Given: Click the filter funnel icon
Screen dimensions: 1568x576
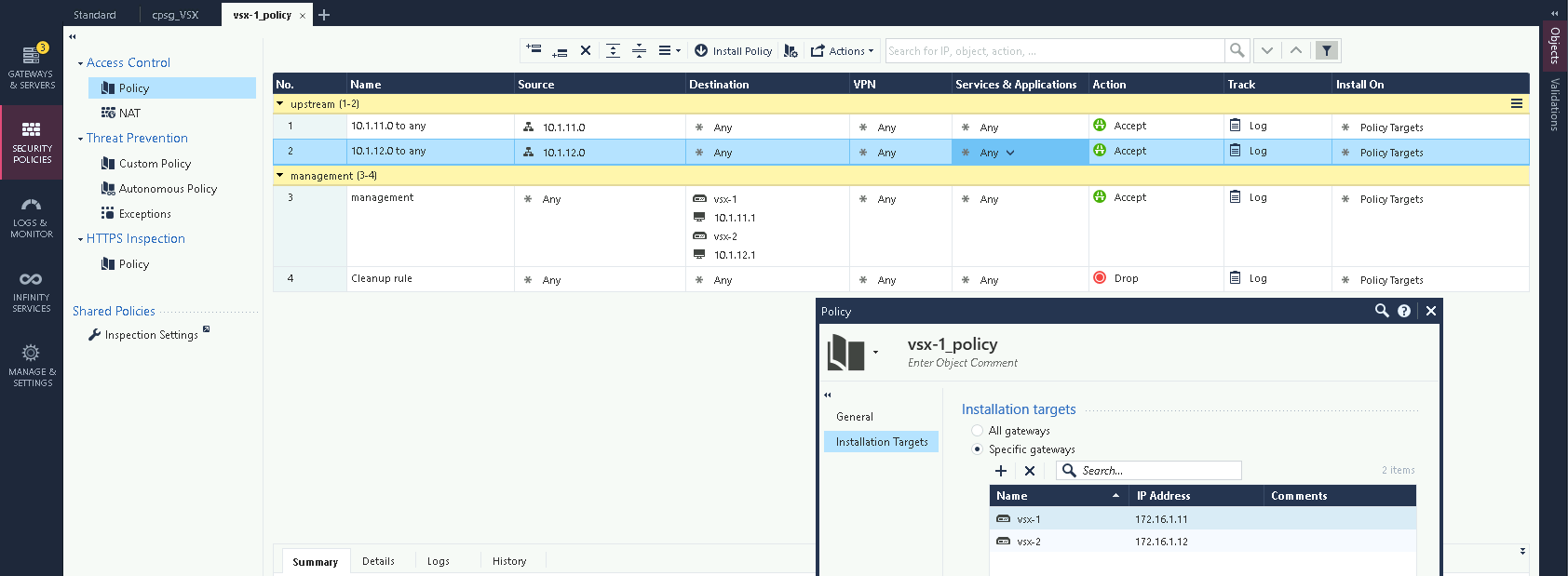Looking at the screenshot, I should coord(1327,51).
